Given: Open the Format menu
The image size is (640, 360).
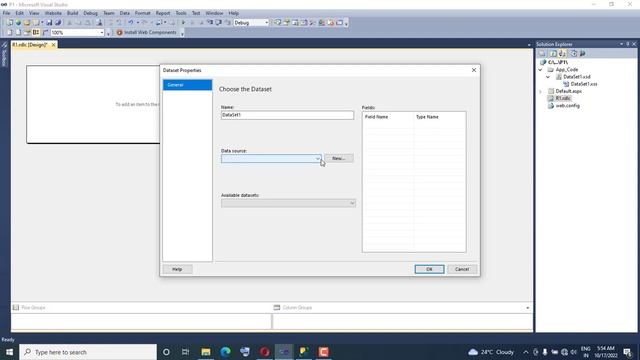Looking at the screenshot, I should pyautogui.click(x=142, y=13).
